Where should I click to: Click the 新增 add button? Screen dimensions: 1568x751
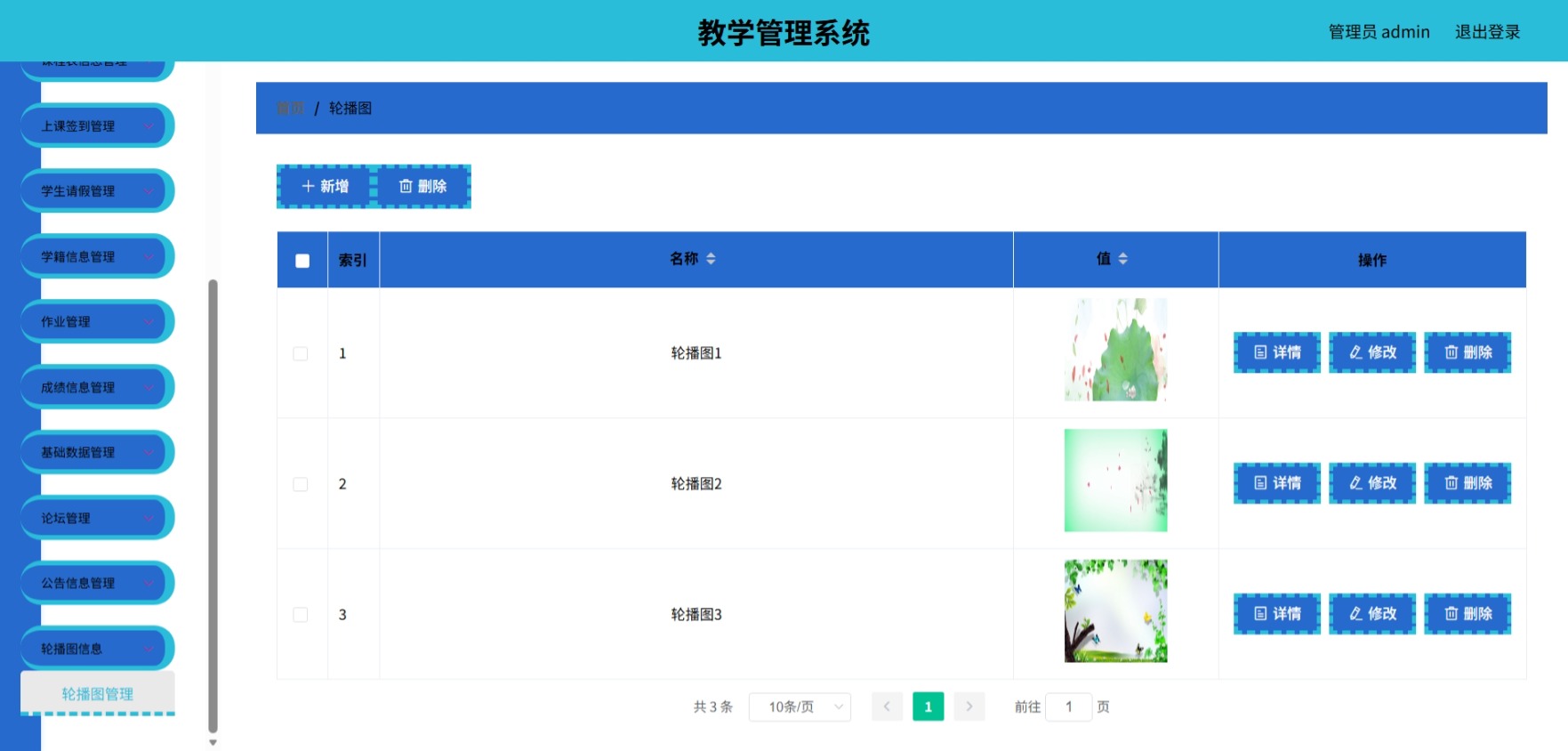[326, 186]
